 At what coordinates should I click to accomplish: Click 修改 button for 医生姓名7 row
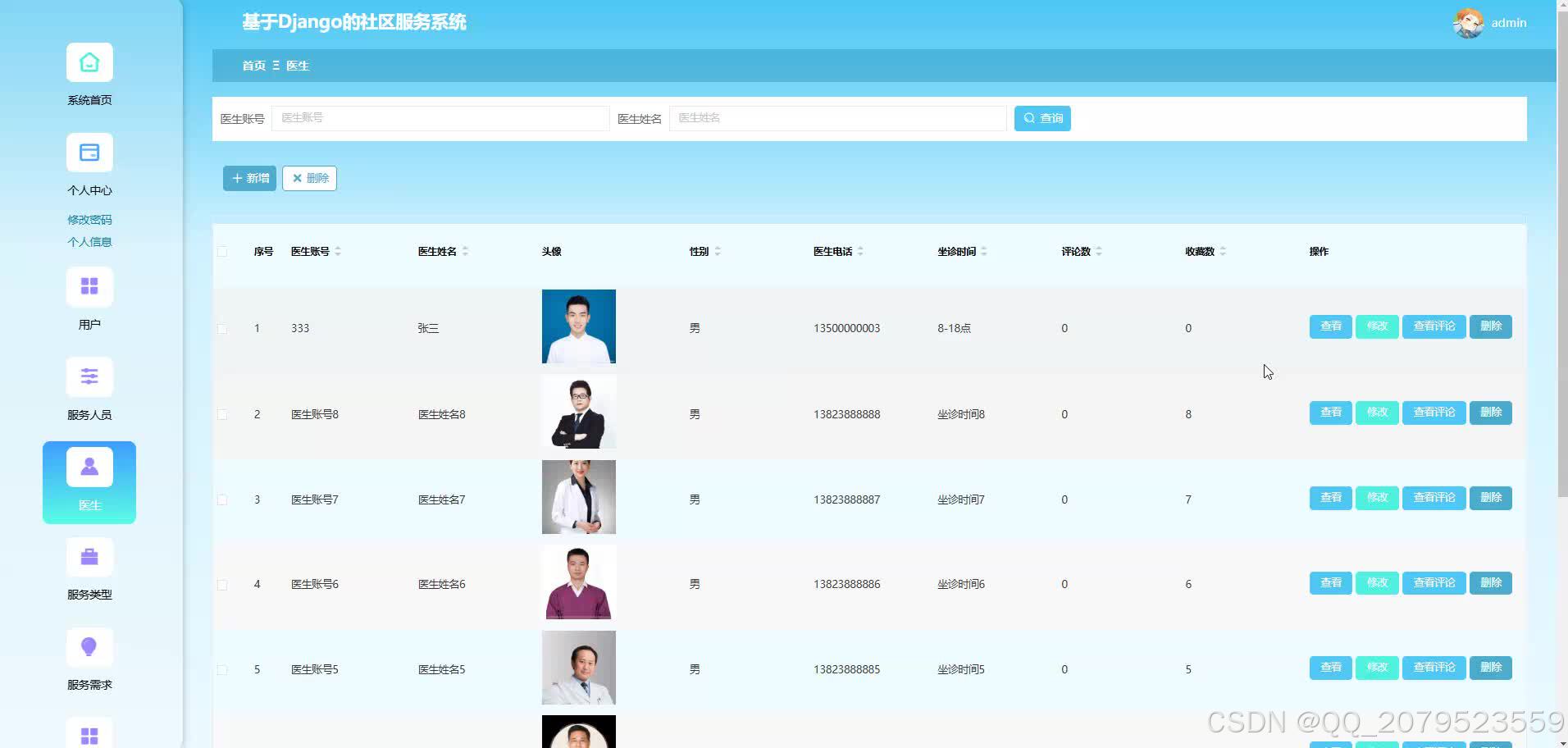pyautogui.click(x=1377, y=498)
